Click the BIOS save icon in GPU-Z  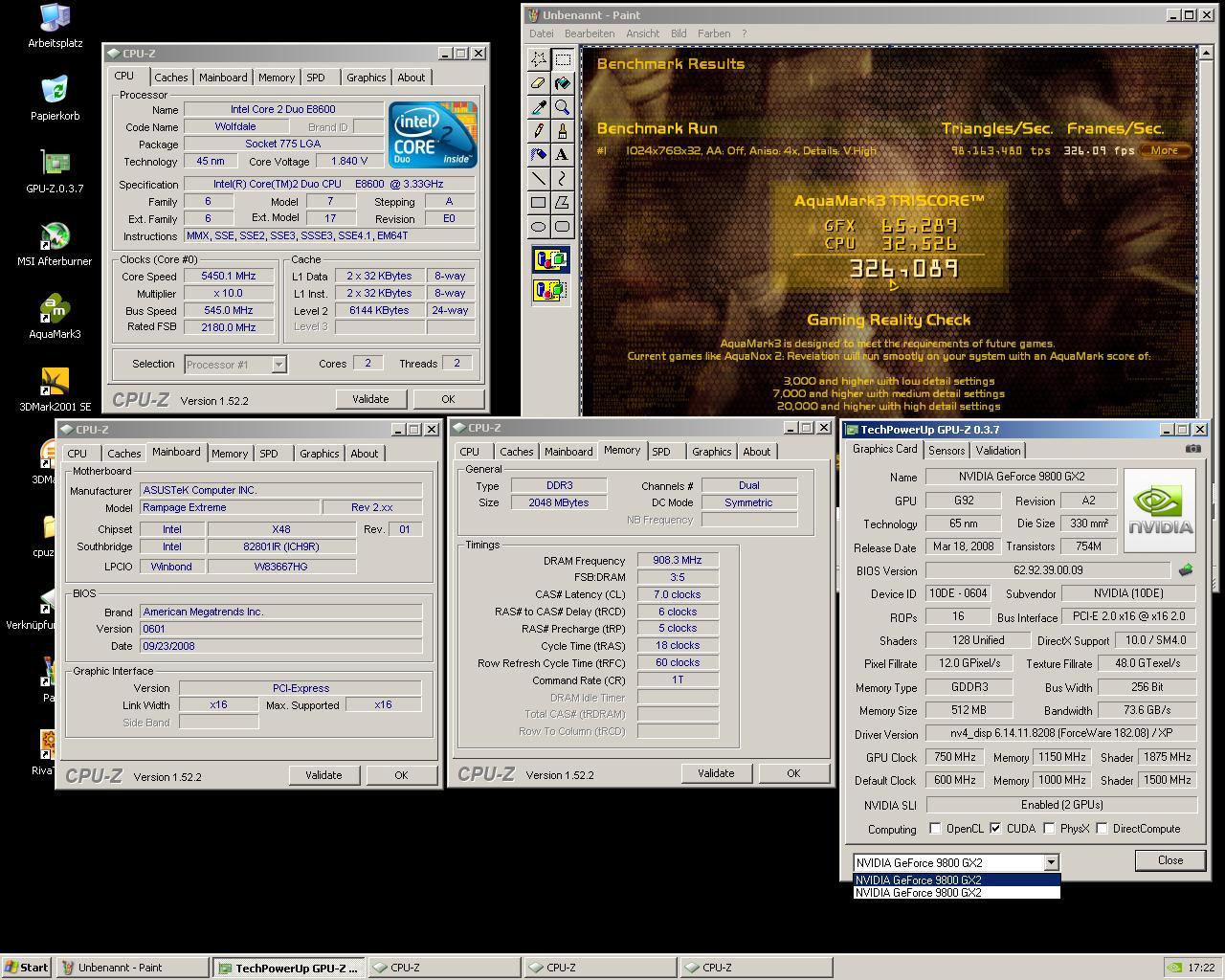tap(1186, 571)
